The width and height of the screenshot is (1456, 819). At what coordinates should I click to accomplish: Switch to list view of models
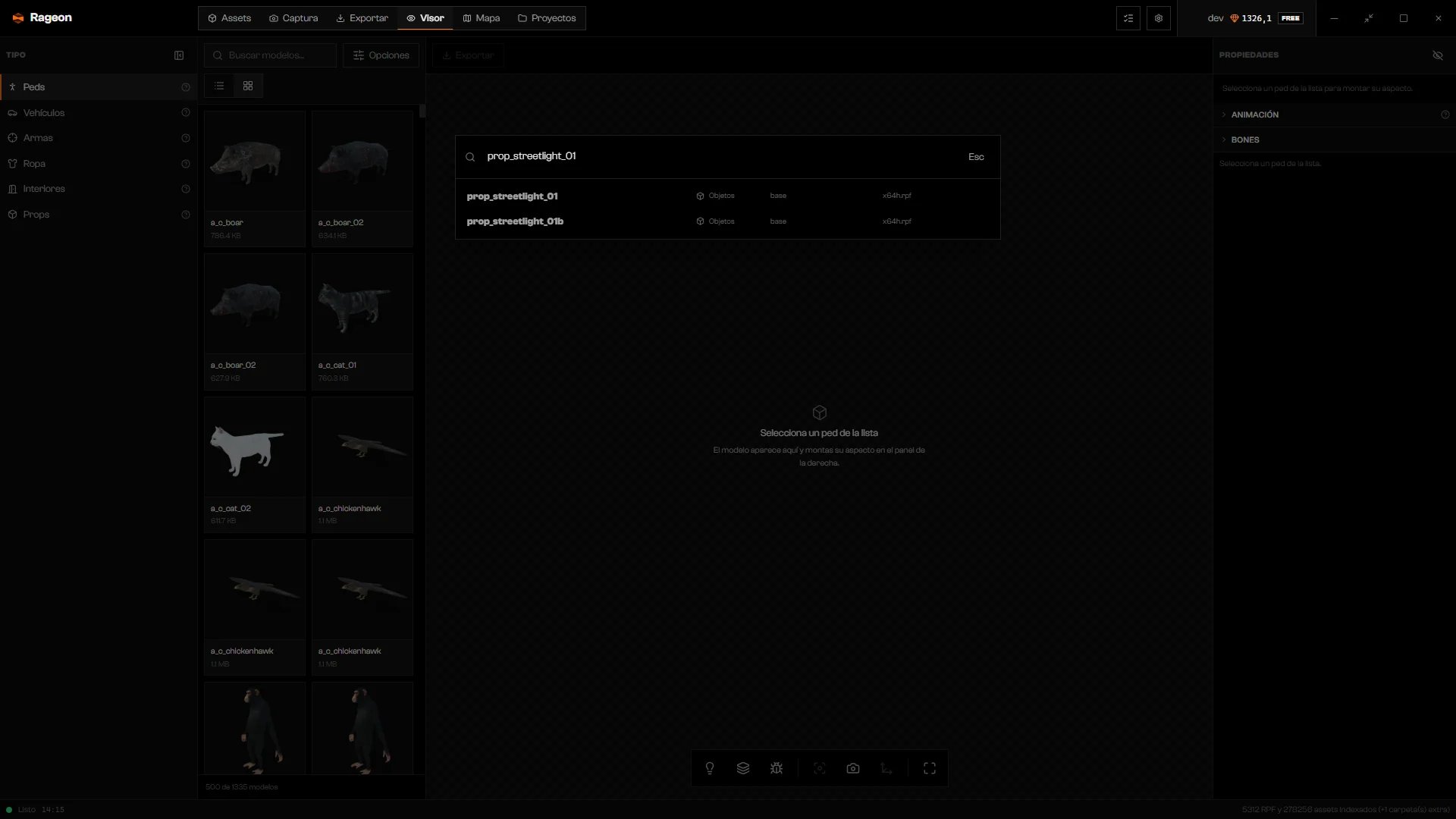point(219,86)
